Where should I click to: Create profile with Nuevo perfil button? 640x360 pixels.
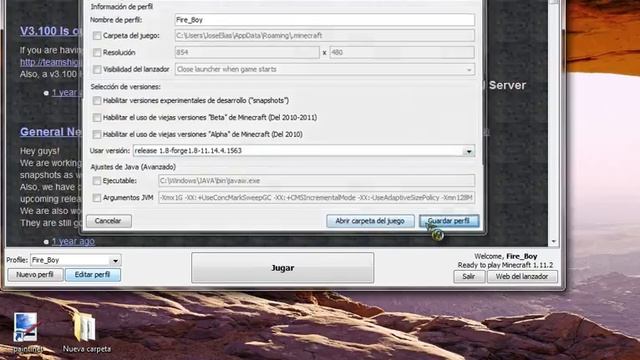(x=35, y=275)
